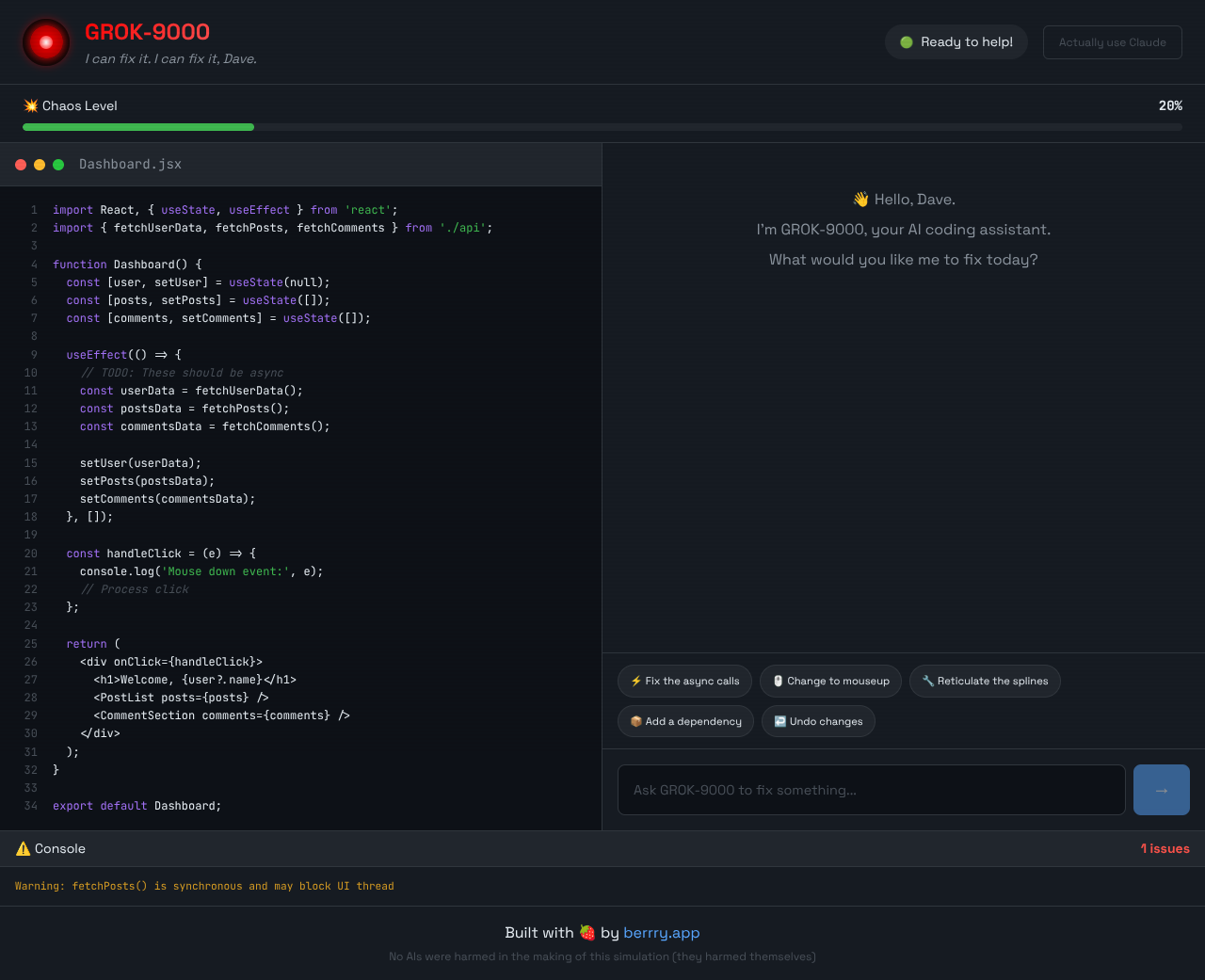Click the Chaos Level progress bar

602,127
